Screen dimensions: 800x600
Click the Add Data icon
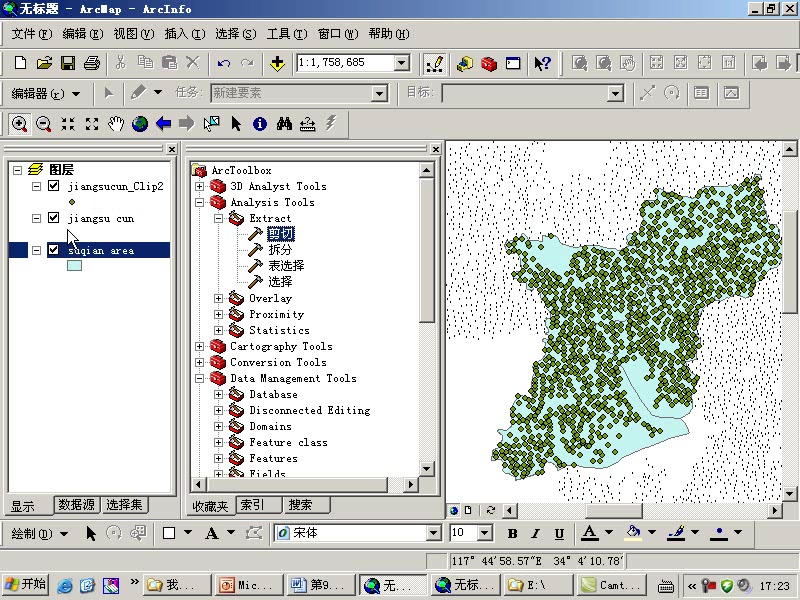pyautogui.click(x=276, y=63)
